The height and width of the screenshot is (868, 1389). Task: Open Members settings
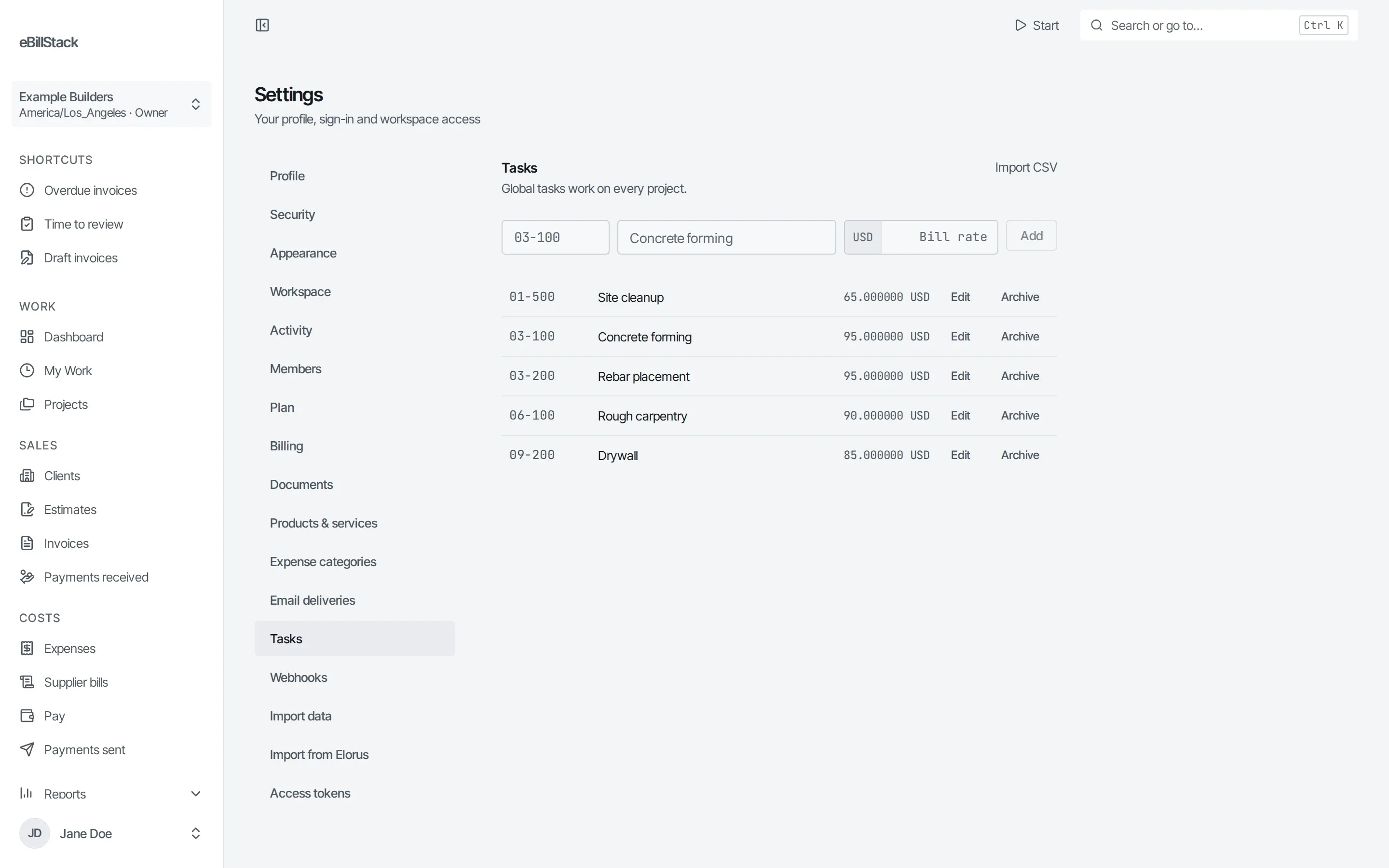(354, 369)
